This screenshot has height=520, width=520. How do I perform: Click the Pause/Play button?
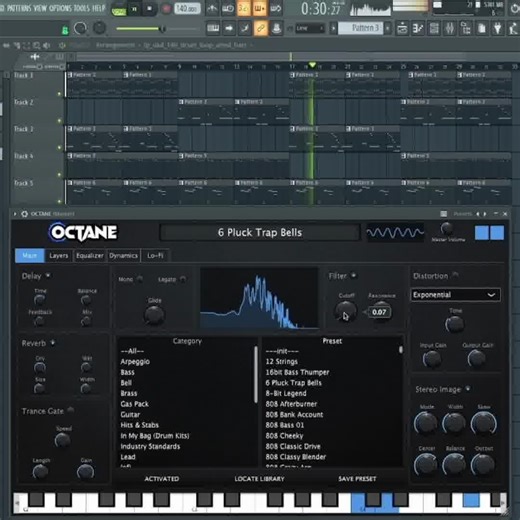click(x=135, y=9)
